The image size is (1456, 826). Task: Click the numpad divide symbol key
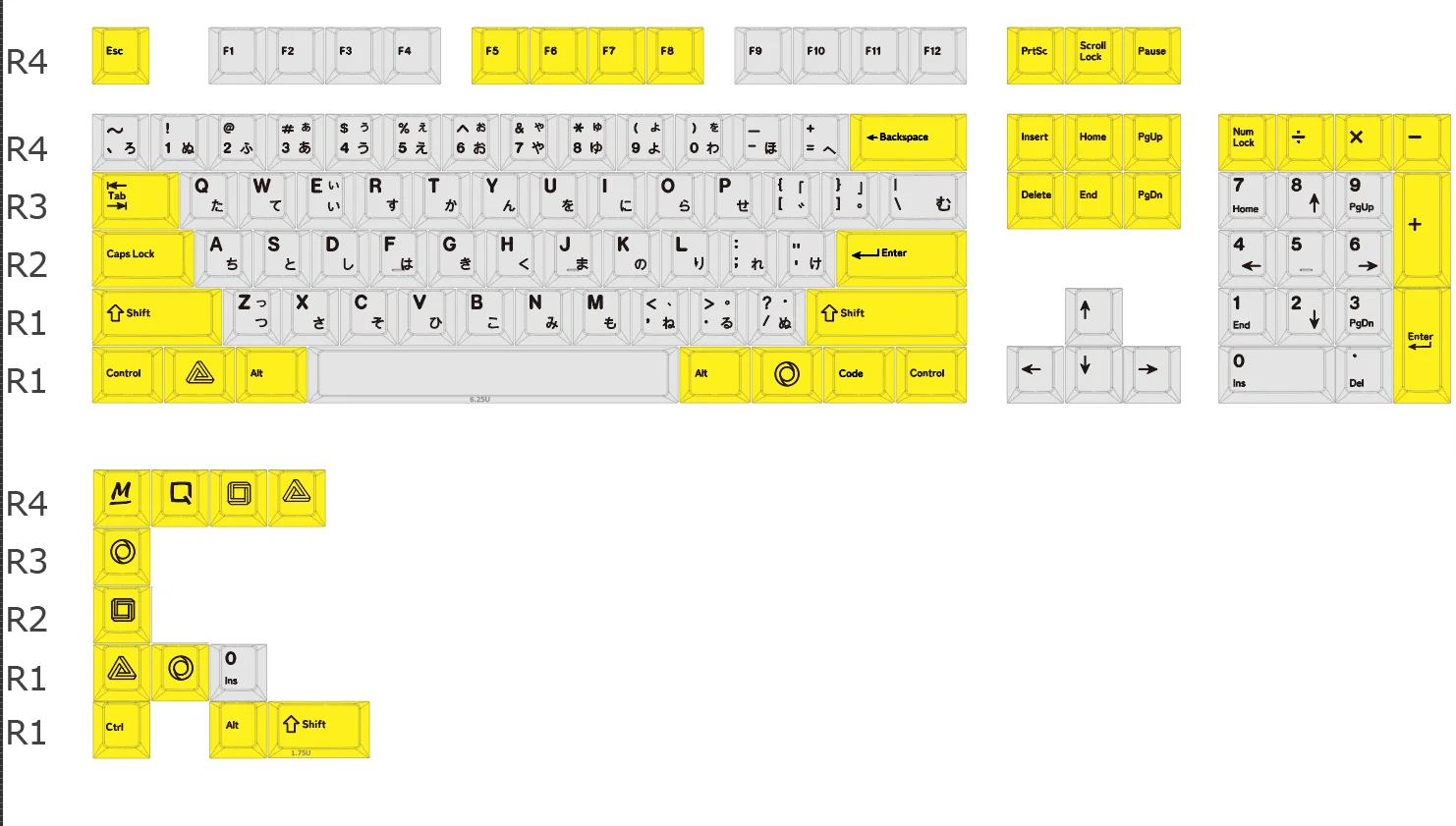(x=1304, y=140)
